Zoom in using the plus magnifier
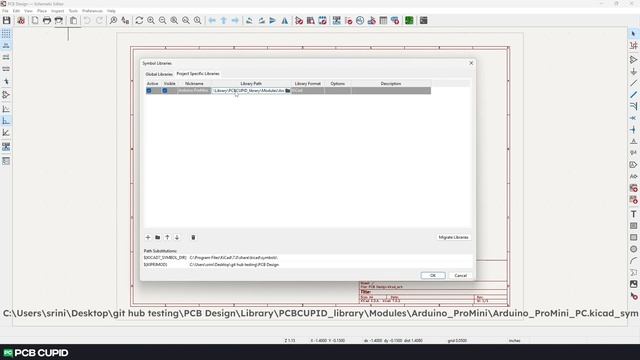 (x=151, y=20)
